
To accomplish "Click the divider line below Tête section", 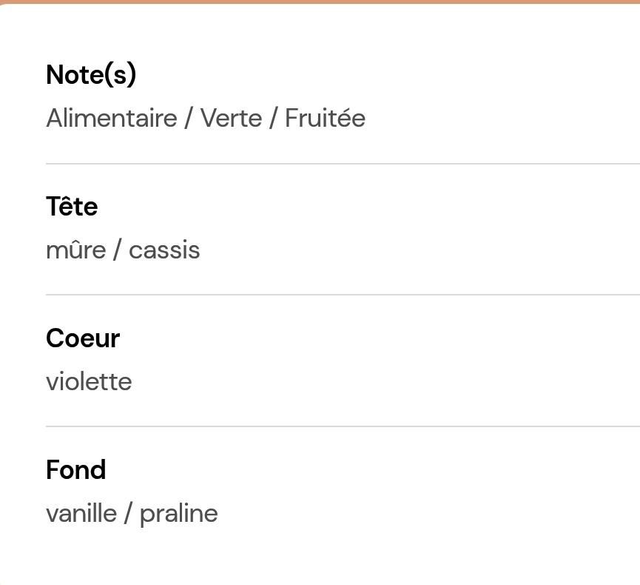I will pyautogui.click(x=343, y=294).
